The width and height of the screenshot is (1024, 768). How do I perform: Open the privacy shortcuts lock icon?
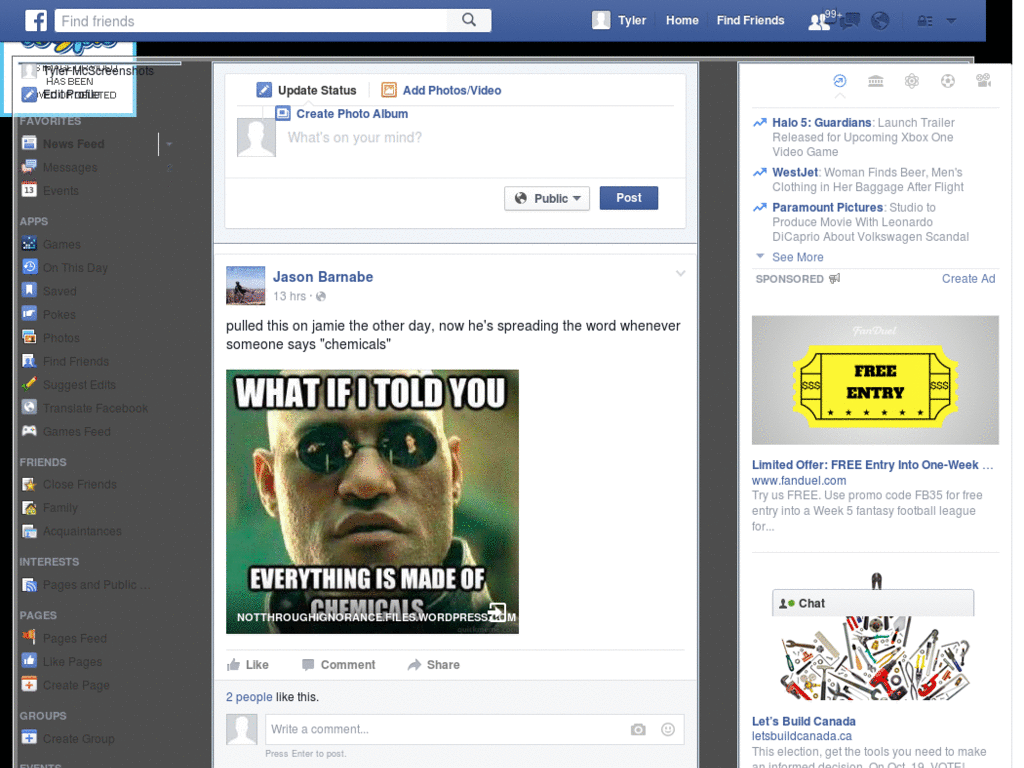click(x=924, y=21)
